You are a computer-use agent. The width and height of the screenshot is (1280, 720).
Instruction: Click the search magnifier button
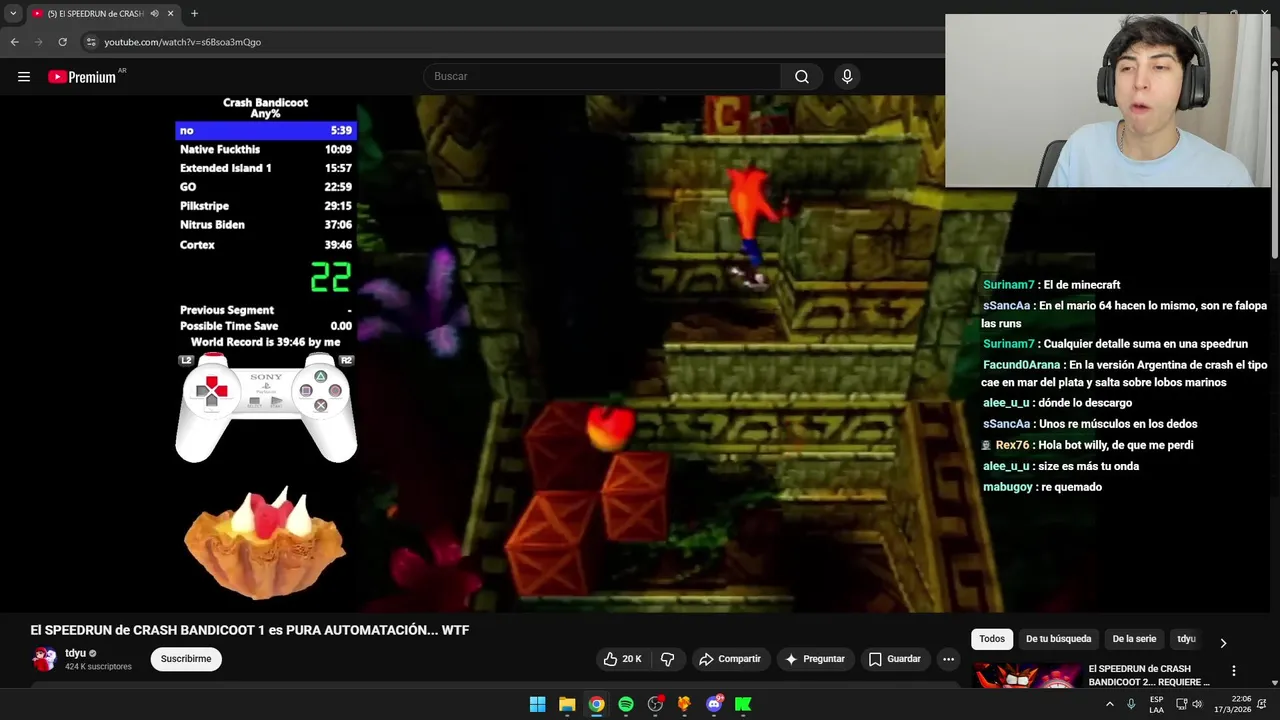802,77
